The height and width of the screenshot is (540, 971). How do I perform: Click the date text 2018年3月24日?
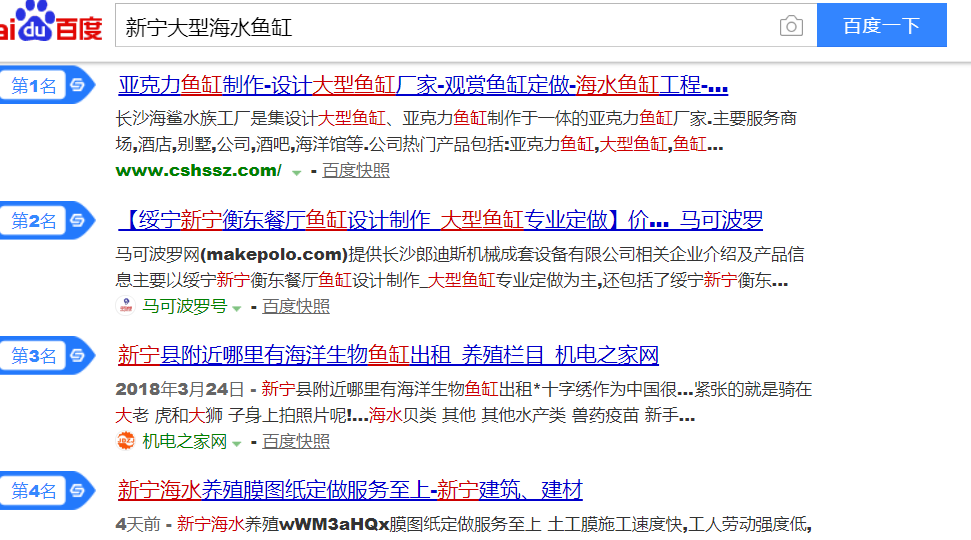tap(180, 389)
